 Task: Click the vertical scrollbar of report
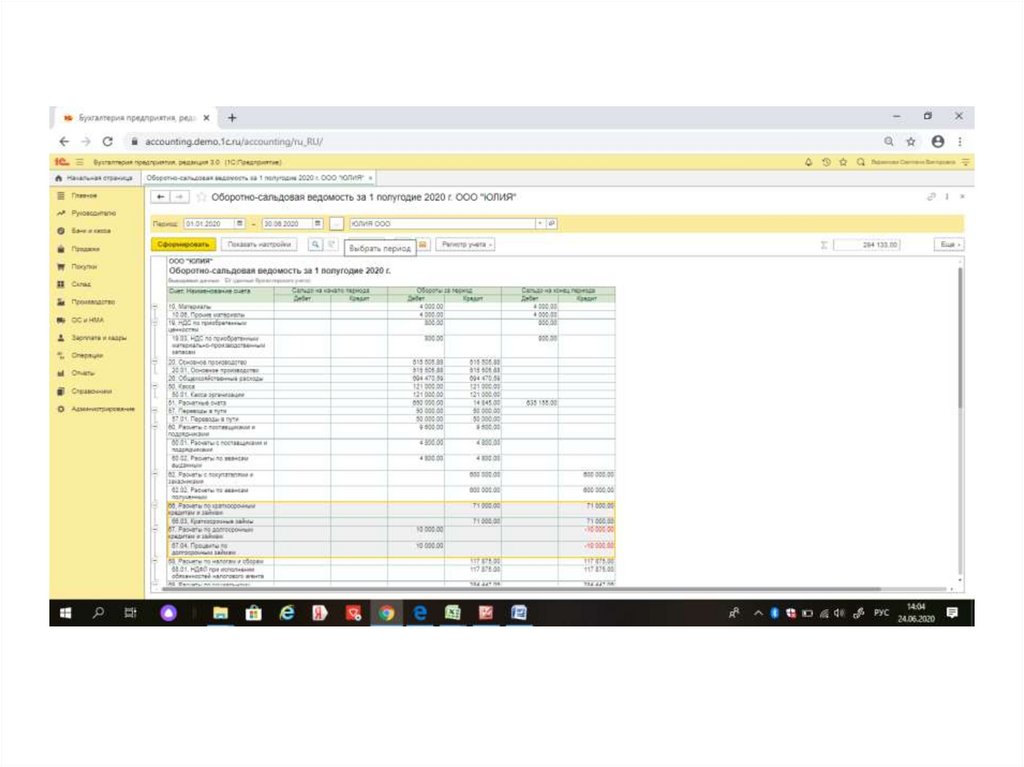(x=960, y=338)
